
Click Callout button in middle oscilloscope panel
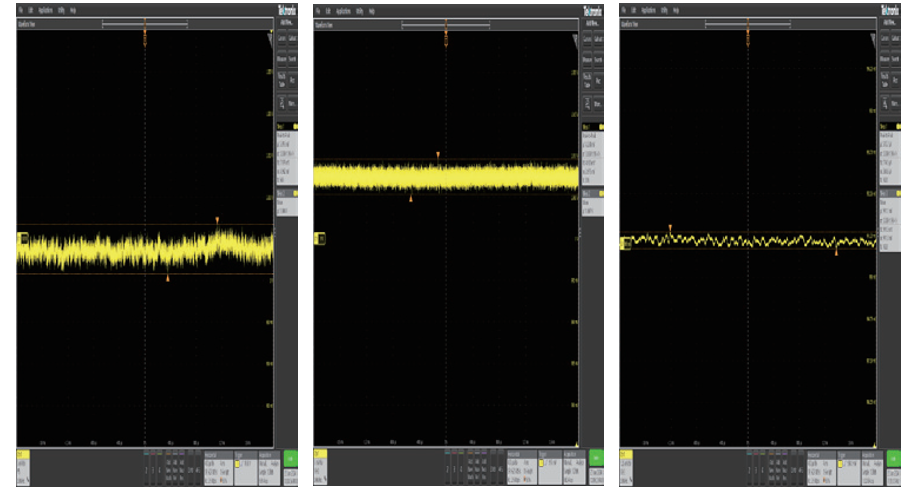click(599, 38)
